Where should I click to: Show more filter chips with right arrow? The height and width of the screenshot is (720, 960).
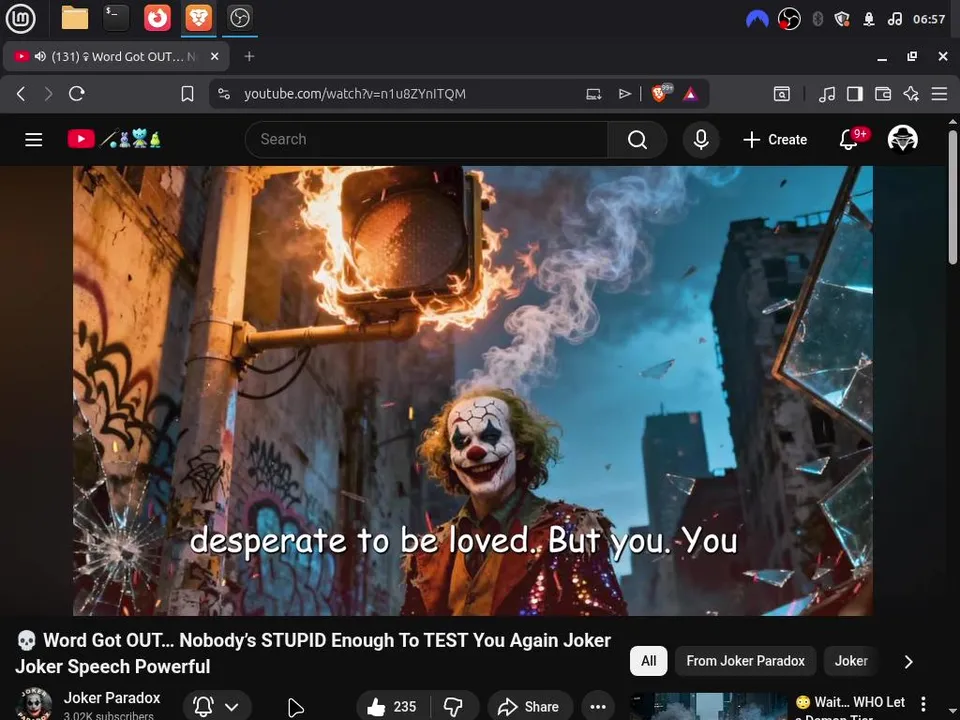pyautogui.click(x=909, y=661)
